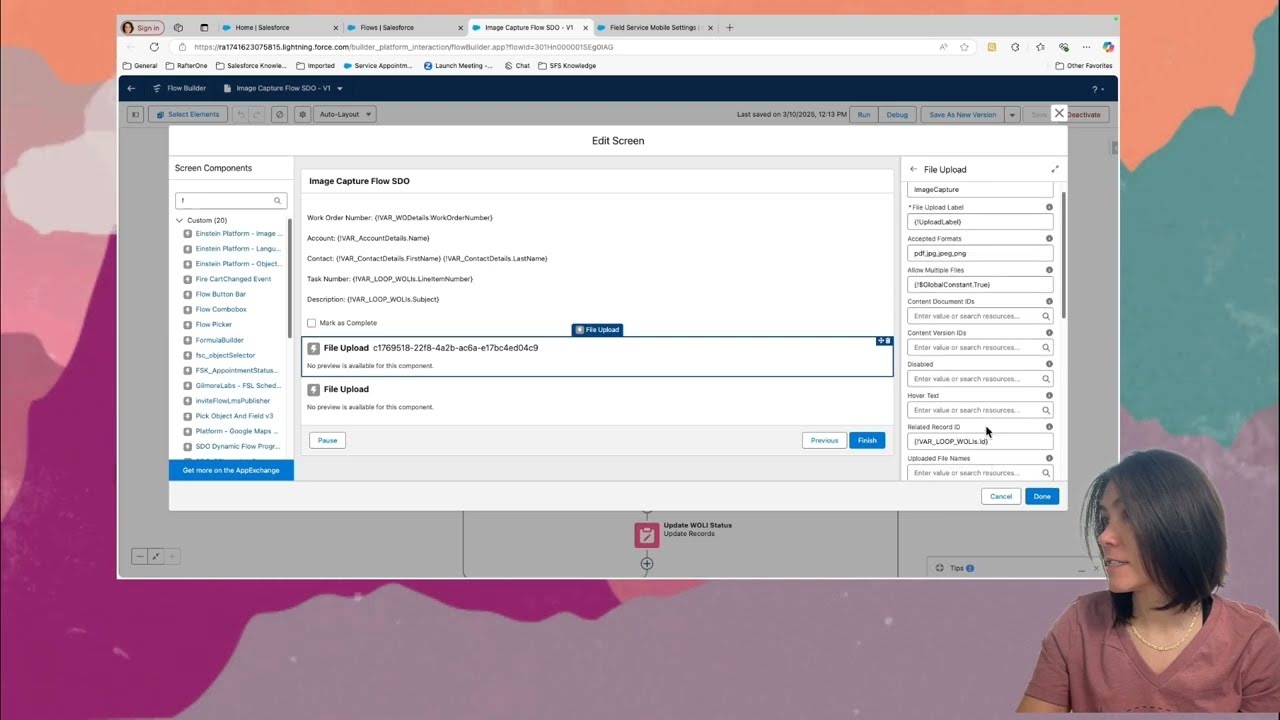Click the search icon in Hover Text field
Image resolution: width=1280 pixels, height=720 pixels.
click(1046, 410)
